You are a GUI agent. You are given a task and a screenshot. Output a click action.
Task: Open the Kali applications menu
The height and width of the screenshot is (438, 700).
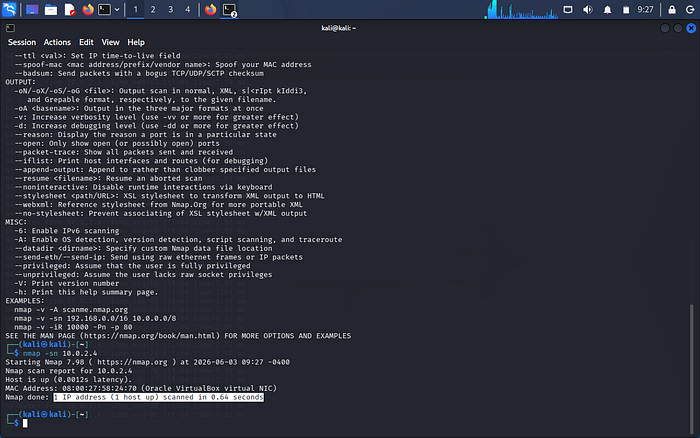(9, 9)
